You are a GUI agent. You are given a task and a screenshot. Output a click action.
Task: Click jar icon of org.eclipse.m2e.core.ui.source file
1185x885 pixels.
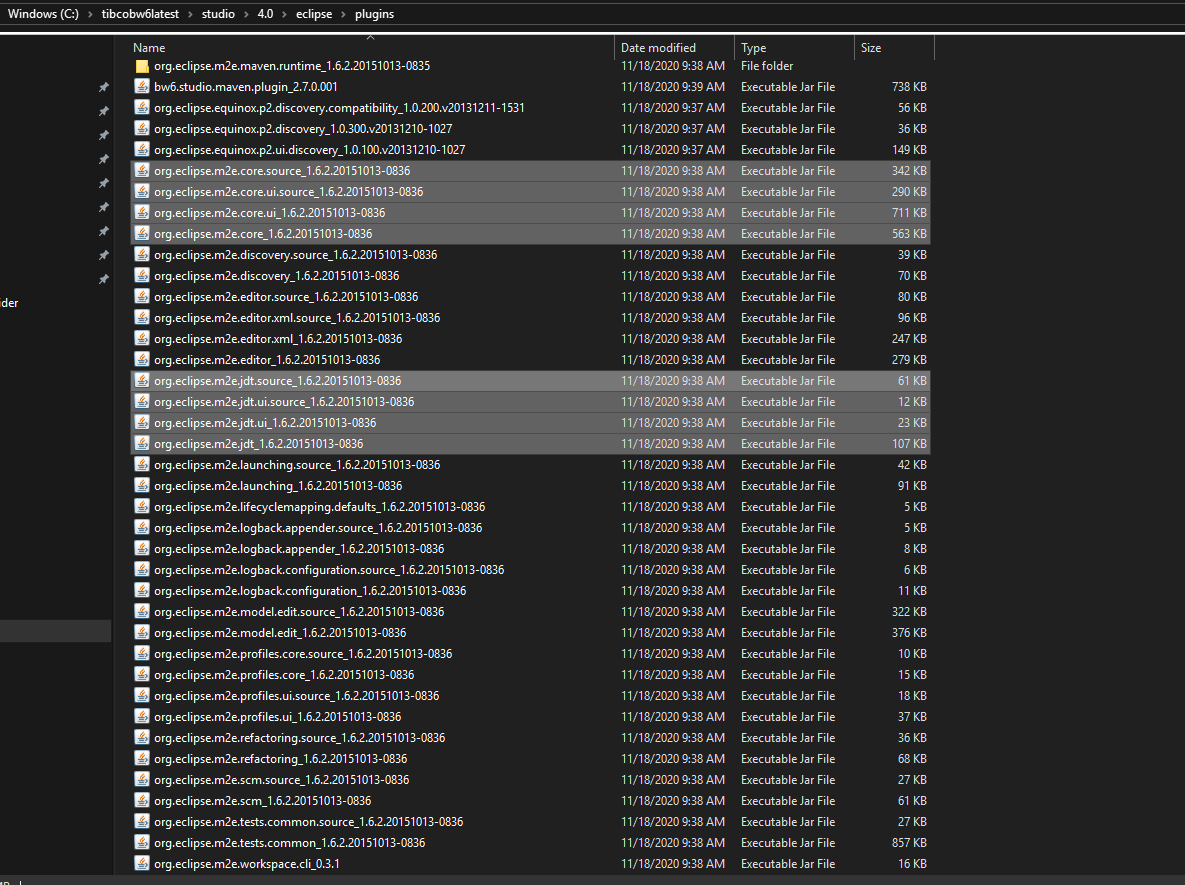click(x=141, y=192)
